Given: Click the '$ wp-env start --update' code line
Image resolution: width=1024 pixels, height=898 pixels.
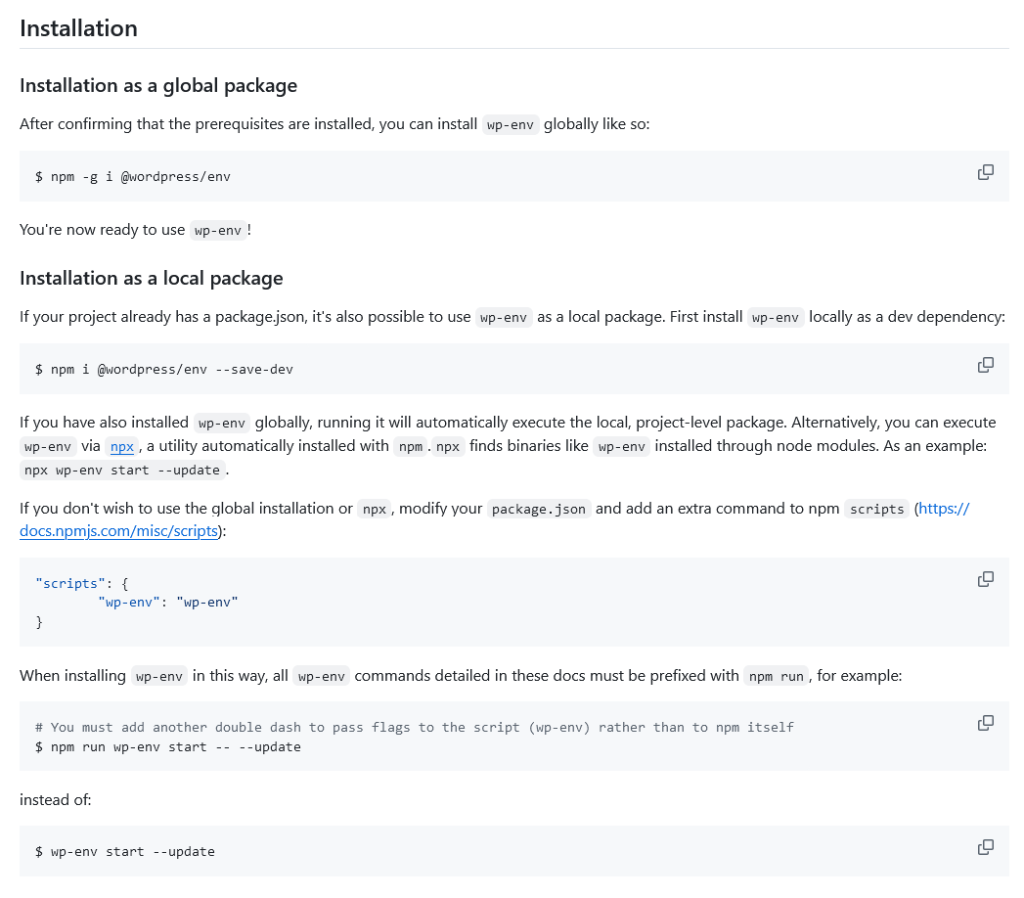Looking at the screenshot, I should tap(125, 851).
